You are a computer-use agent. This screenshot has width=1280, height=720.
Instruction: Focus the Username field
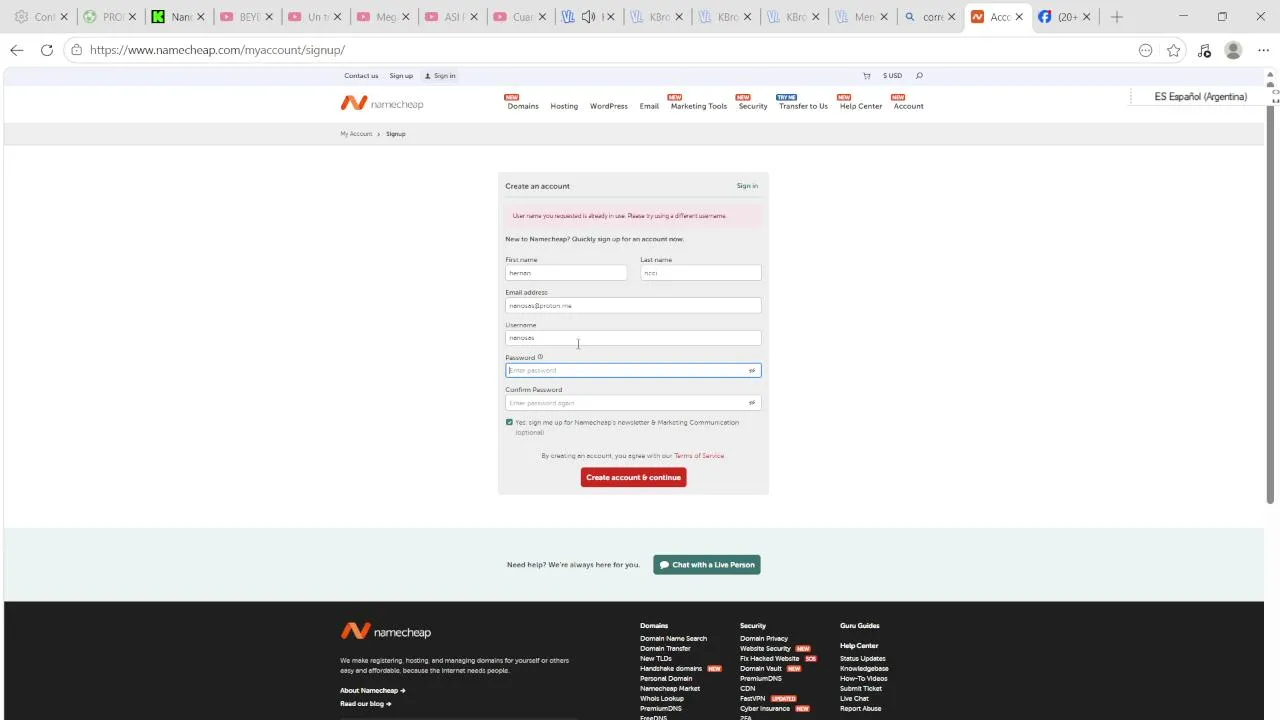(633, 338)
